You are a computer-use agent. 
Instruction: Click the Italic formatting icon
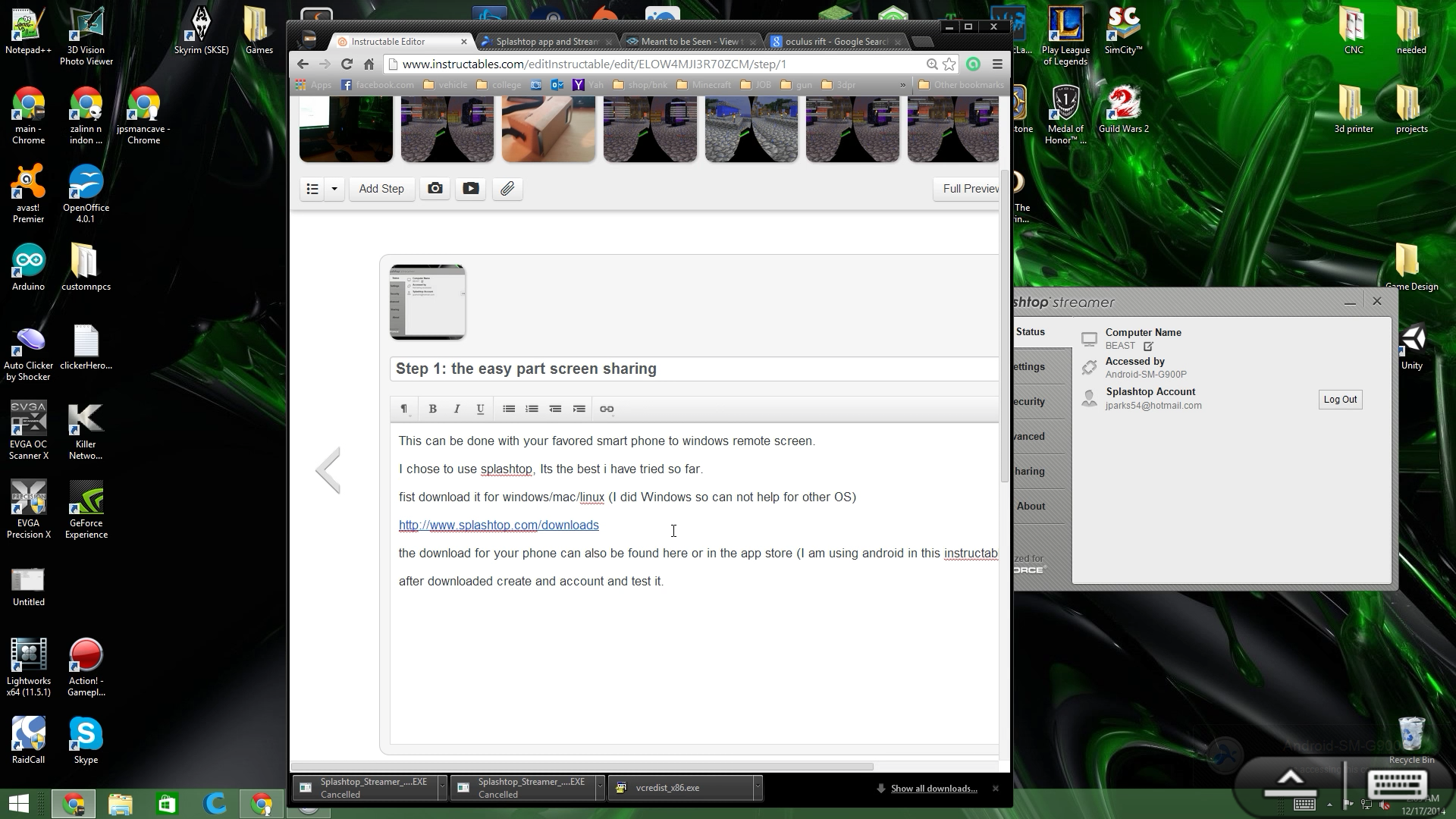tap(456, 408)
